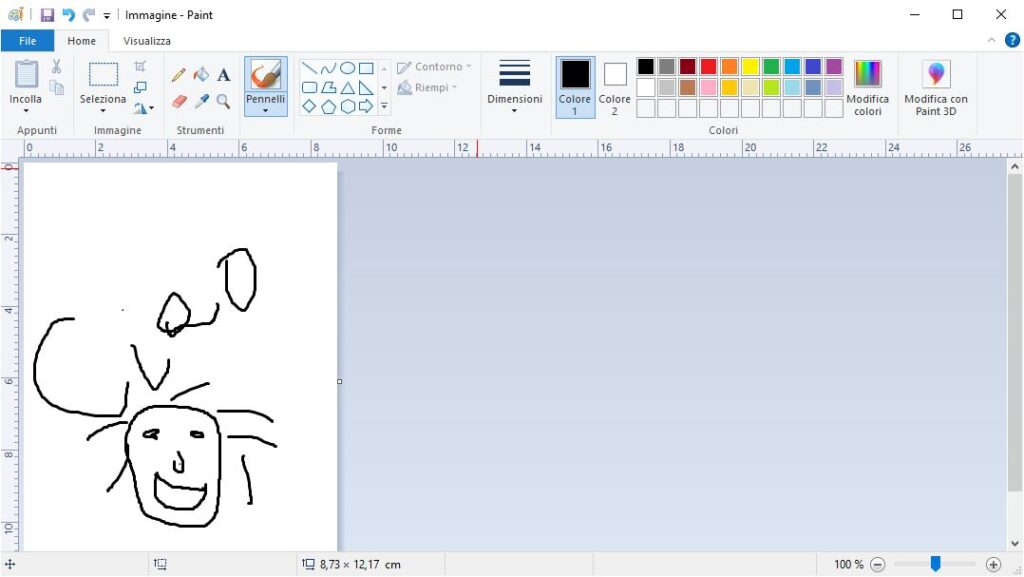
Task: Select the Fill with color bucket tool
Action: coord(201,74)
